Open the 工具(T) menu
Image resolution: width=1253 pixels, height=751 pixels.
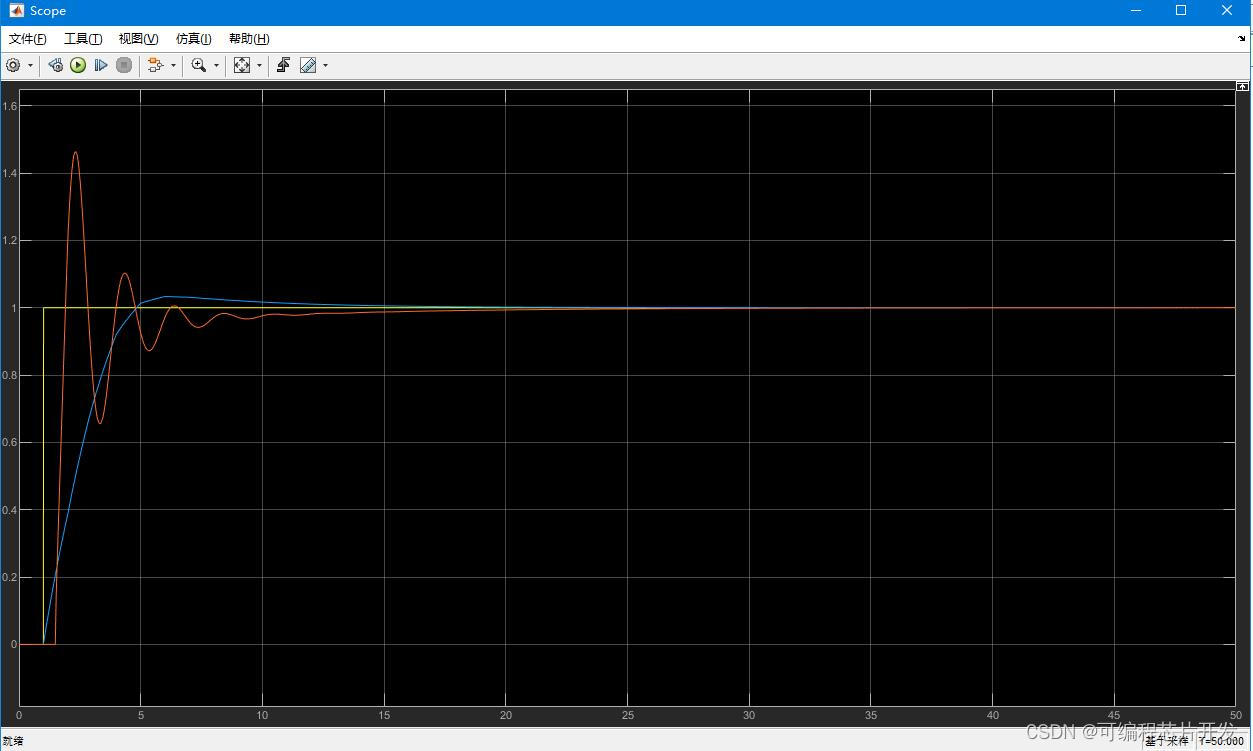[83, 39]
